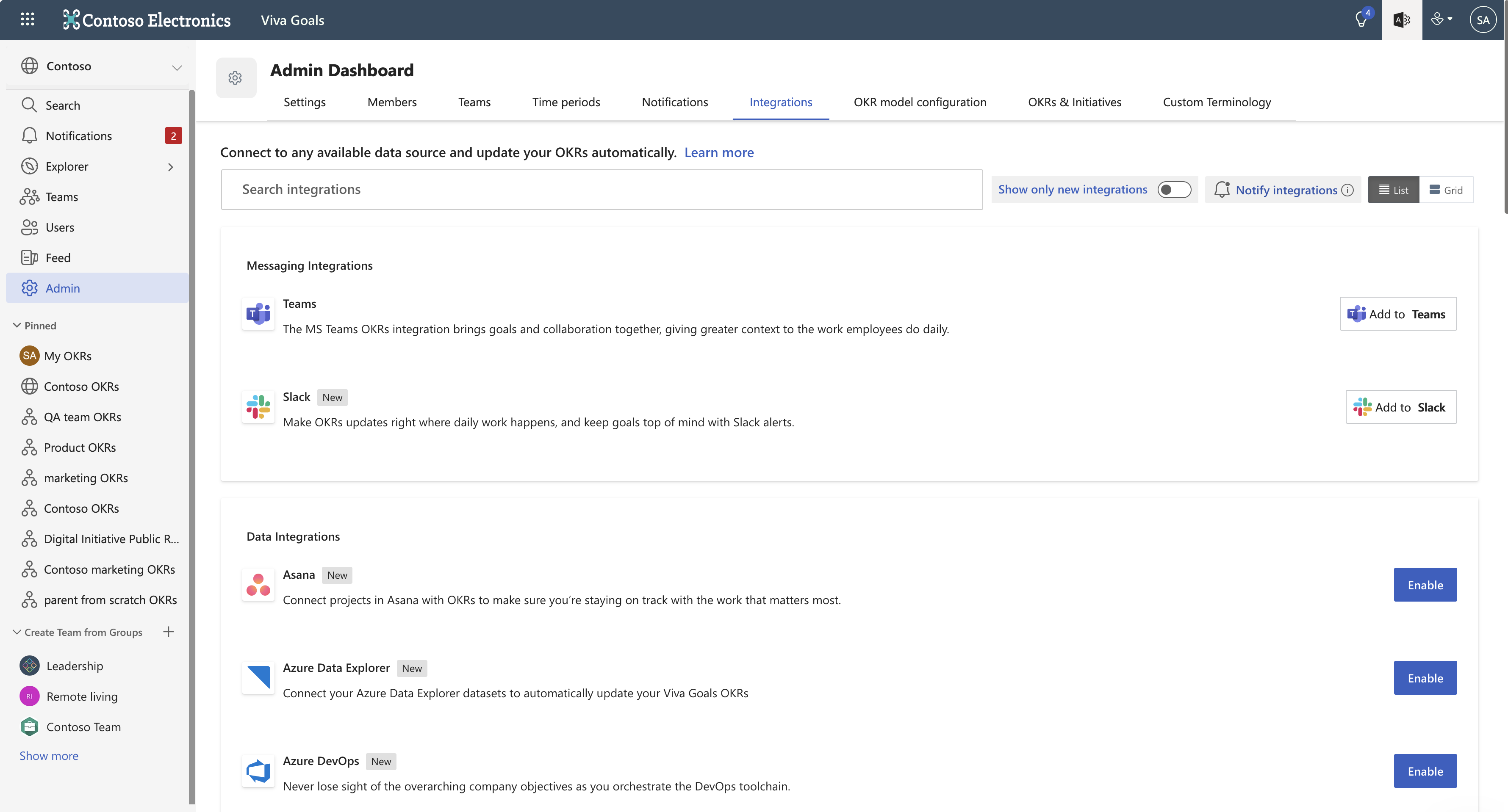The width and height of the screenshot is (1508, 812).
Task: Click Add to Slack button
Action: [1401, 406]
